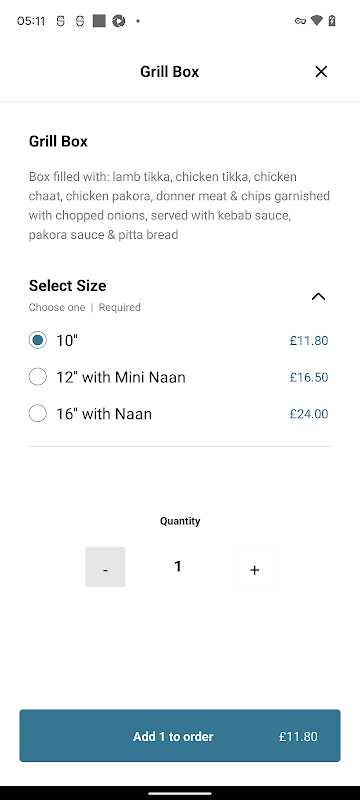The image size is (360, 800).
Task: Tap the Wi-Fi signal icon in status bar
Action: (317, 21)
